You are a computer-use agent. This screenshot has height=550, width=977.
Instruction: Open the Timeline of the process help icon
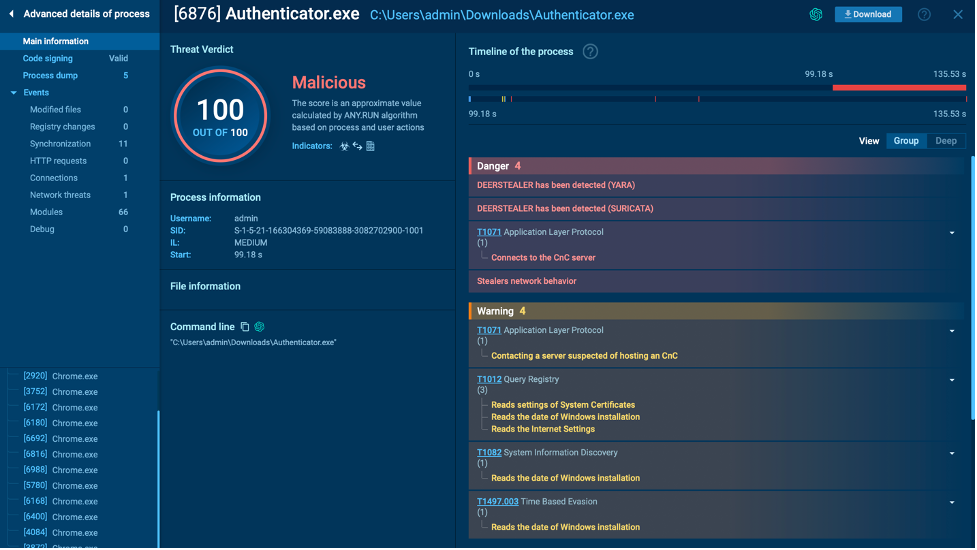click(590, 52)
